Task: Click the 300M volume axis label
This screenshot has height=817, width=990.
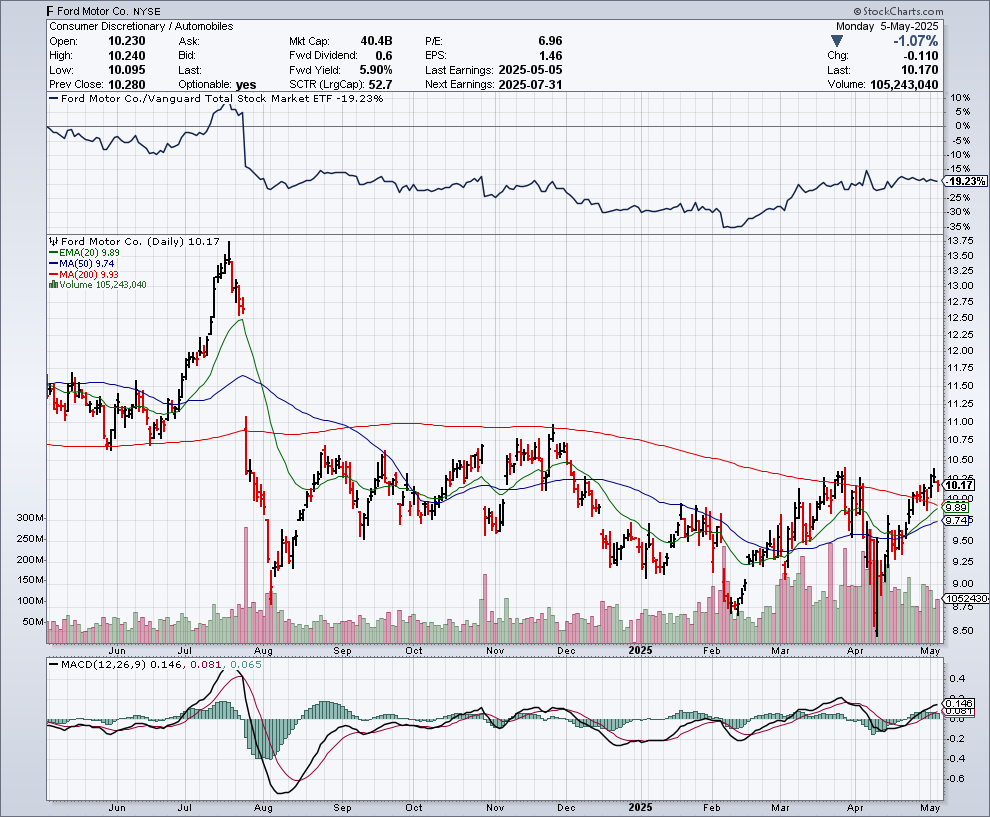Action: click(31, 518)
